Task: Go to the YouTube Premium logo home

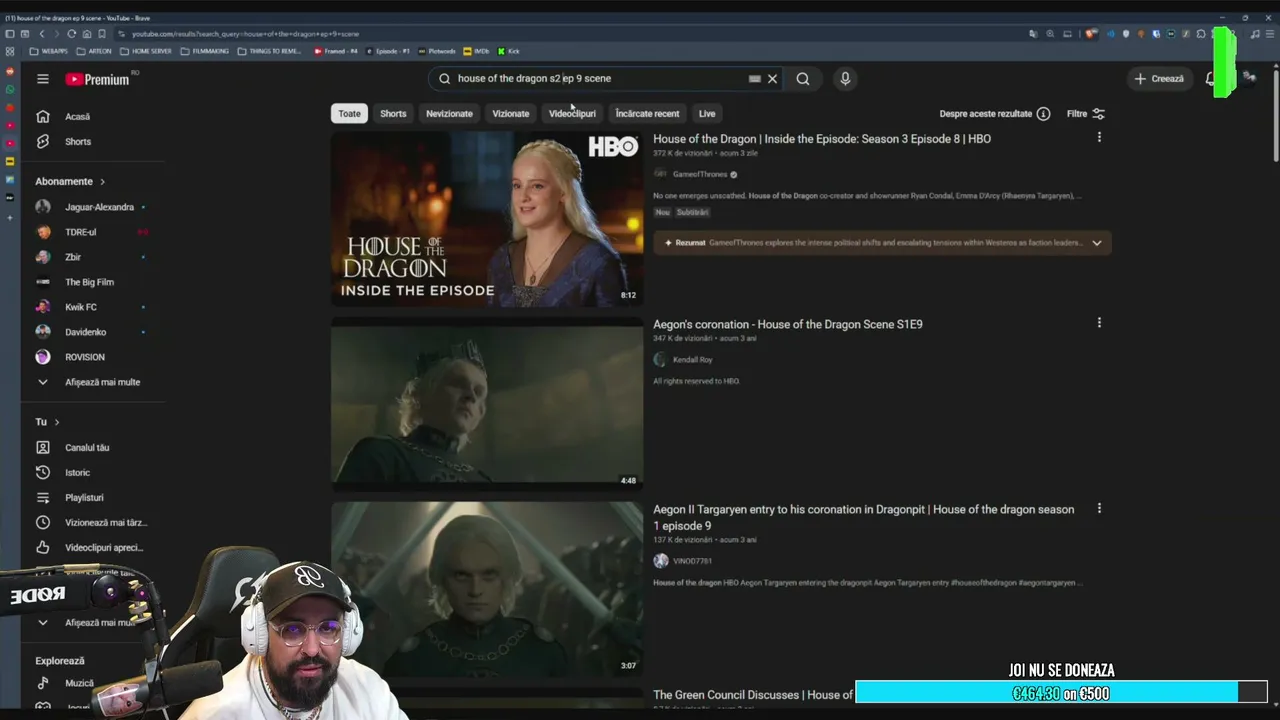Action: click(x=98, y=79)
